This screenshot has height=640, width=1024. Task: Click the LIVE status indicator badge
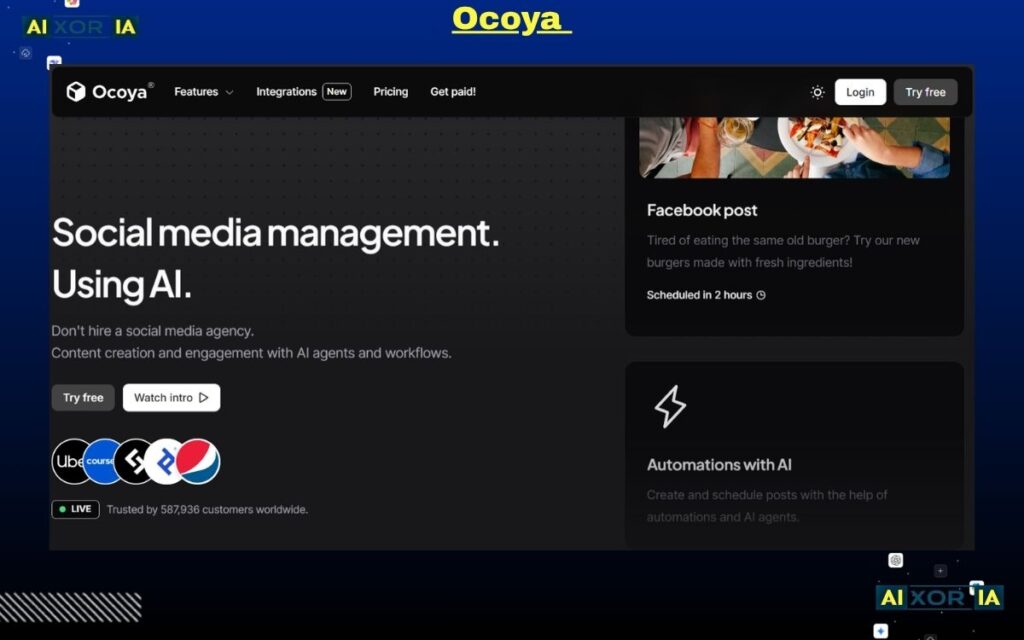[76, 509]
